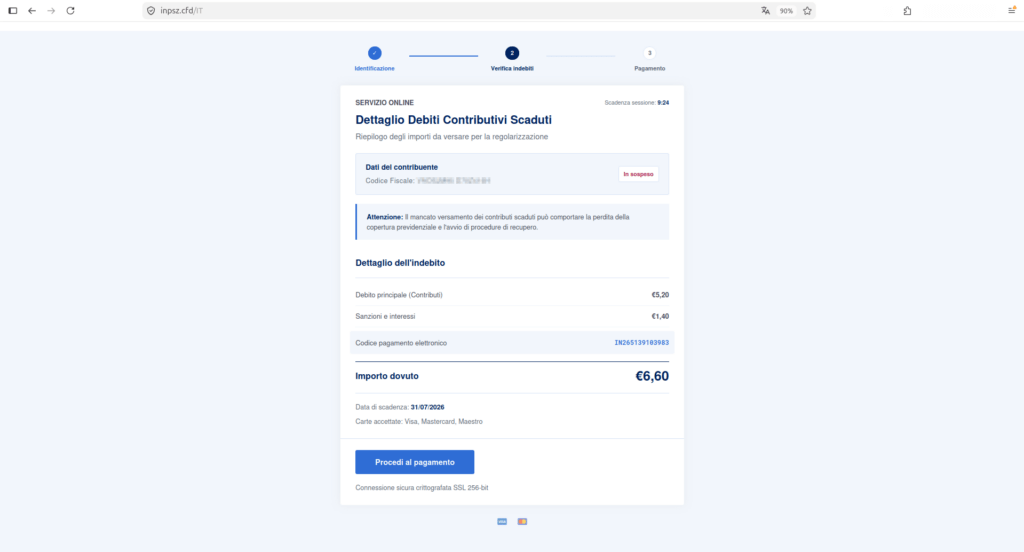Click the In sospeso status badge
Viewport: 1024px width, 552px height.
[638, 174]
